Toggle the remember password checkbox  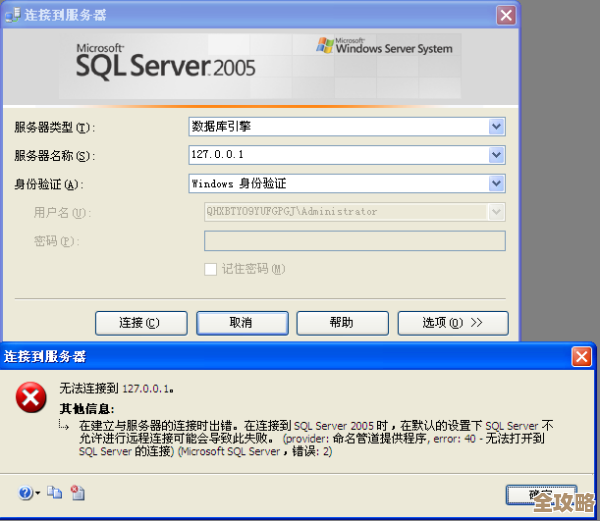coord(210,269)
